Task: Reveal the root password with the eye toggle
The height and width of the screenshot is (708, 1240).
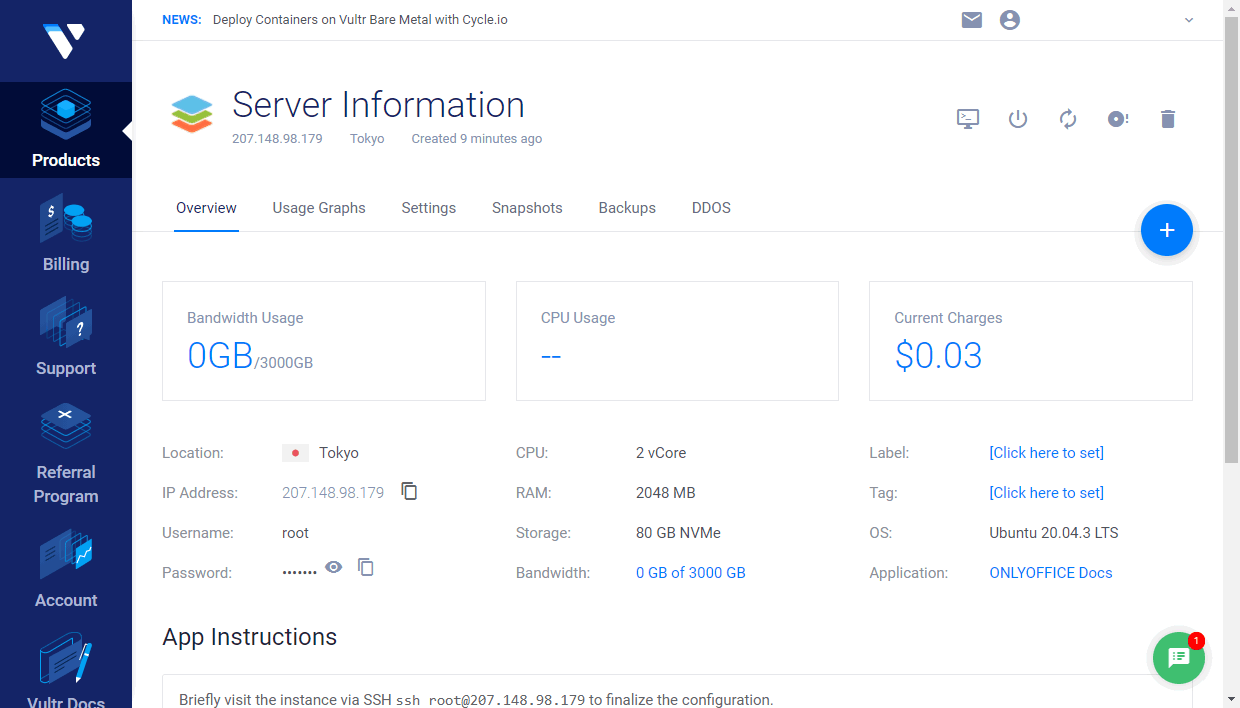Action: click(x=333, y=567)
